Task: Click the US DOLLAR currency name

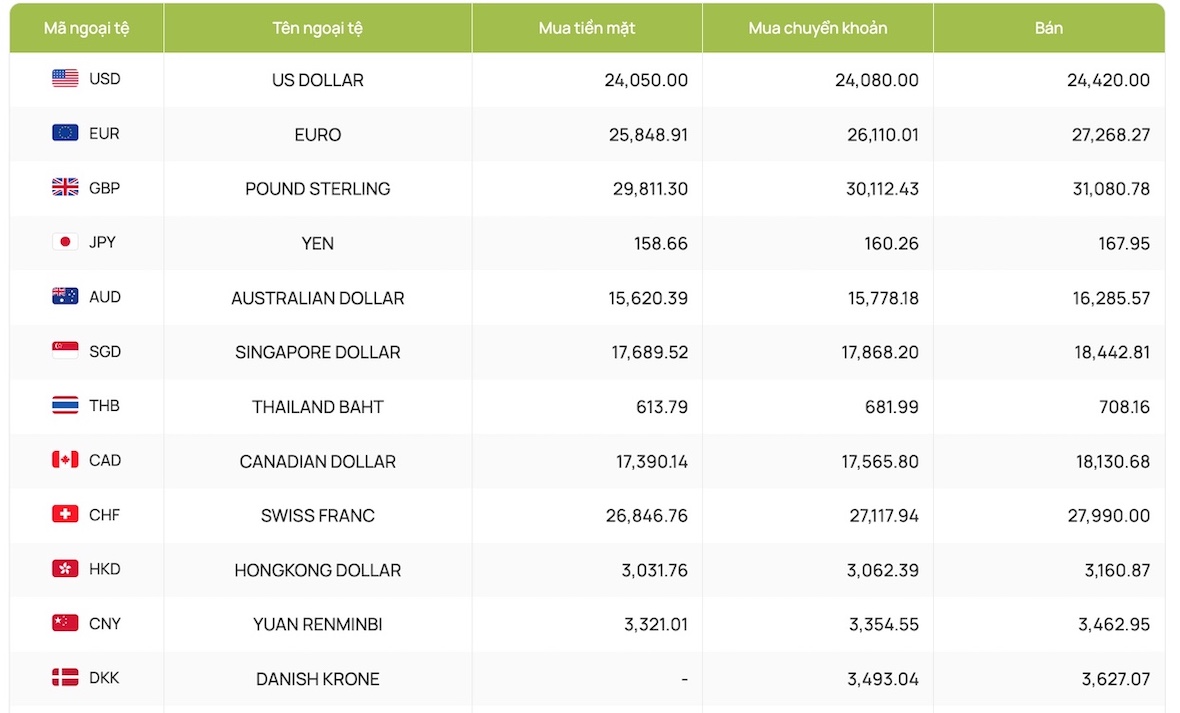Action: [x=318, y=80]
